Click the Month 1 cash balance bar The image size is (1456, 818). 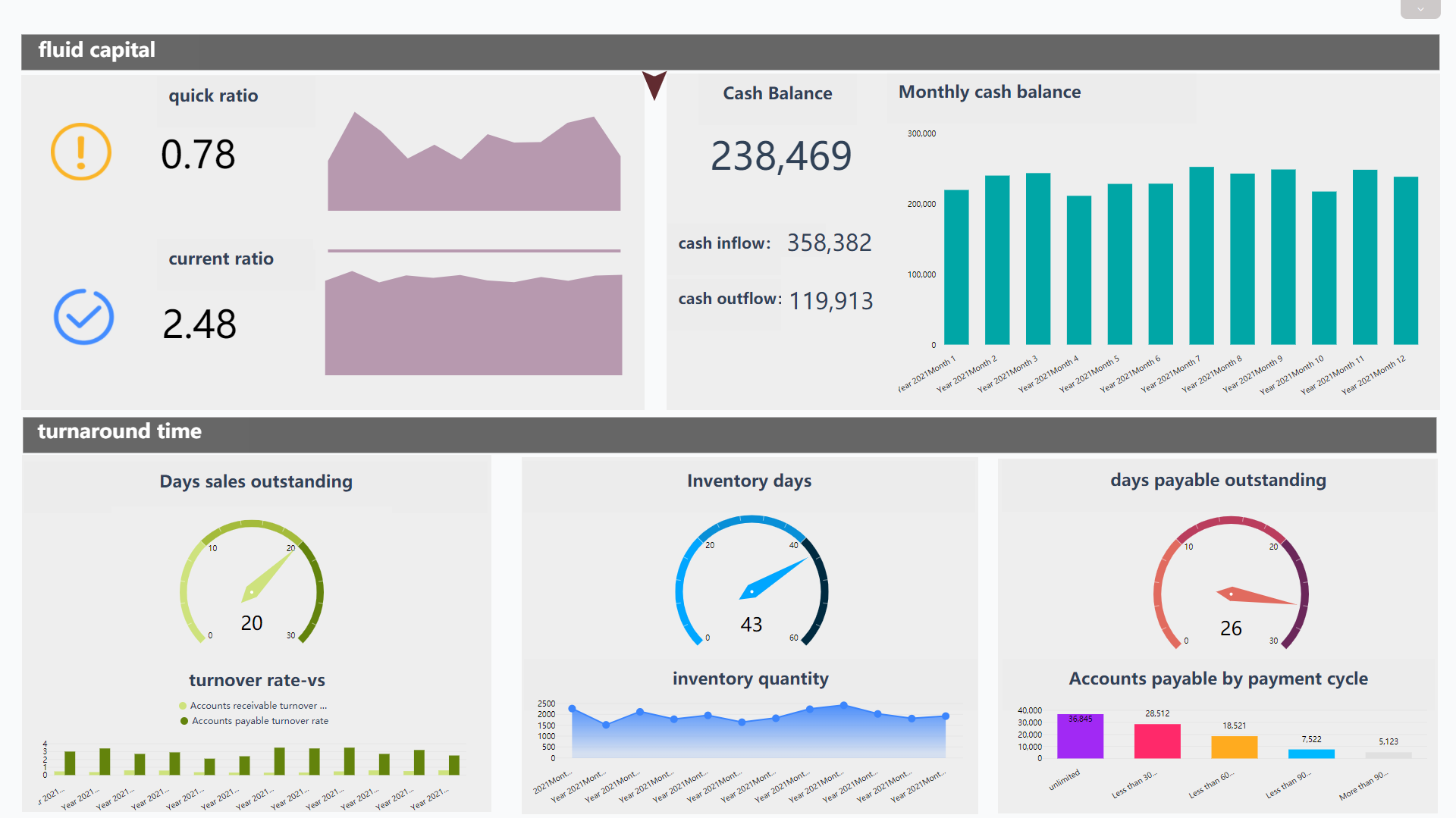[x=956, y=267]
